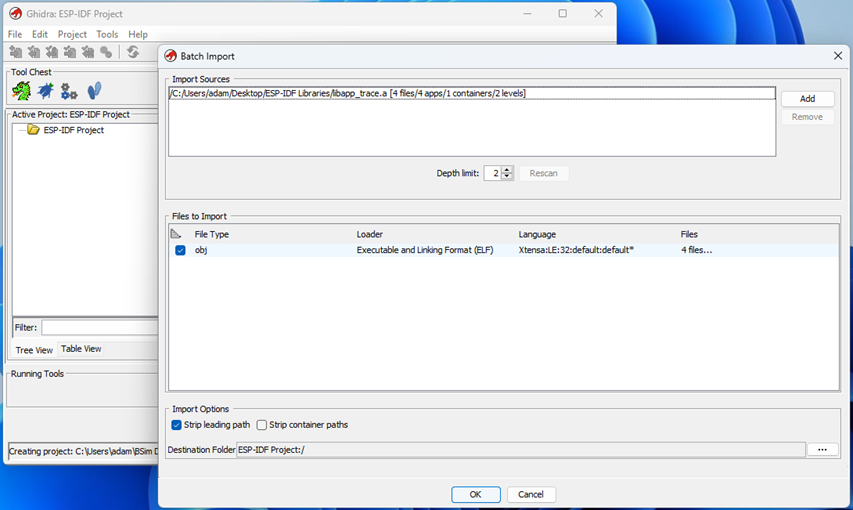Viewport: 853px width, 510px height.
Task: Open the Tools menu
Action: (107, 34)
